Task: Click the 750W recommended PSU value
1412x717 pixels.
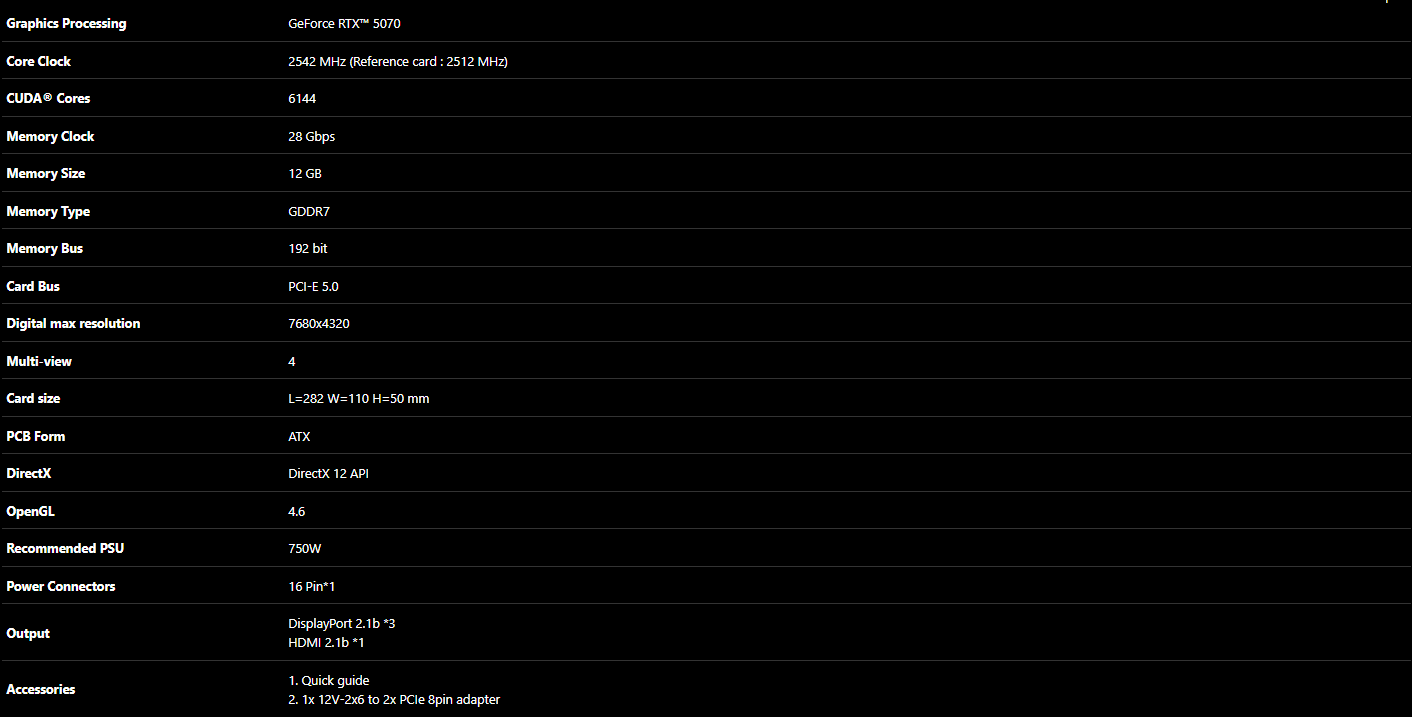Action: tap(305, 548)
